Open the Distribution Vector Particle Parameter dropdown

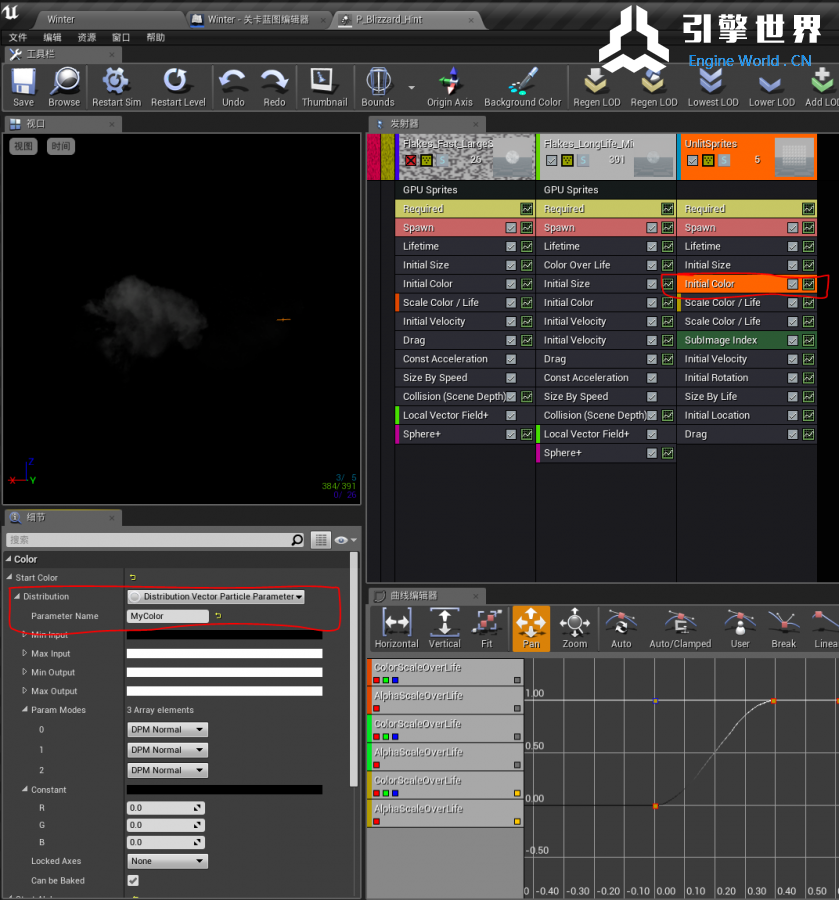point(216,596)
